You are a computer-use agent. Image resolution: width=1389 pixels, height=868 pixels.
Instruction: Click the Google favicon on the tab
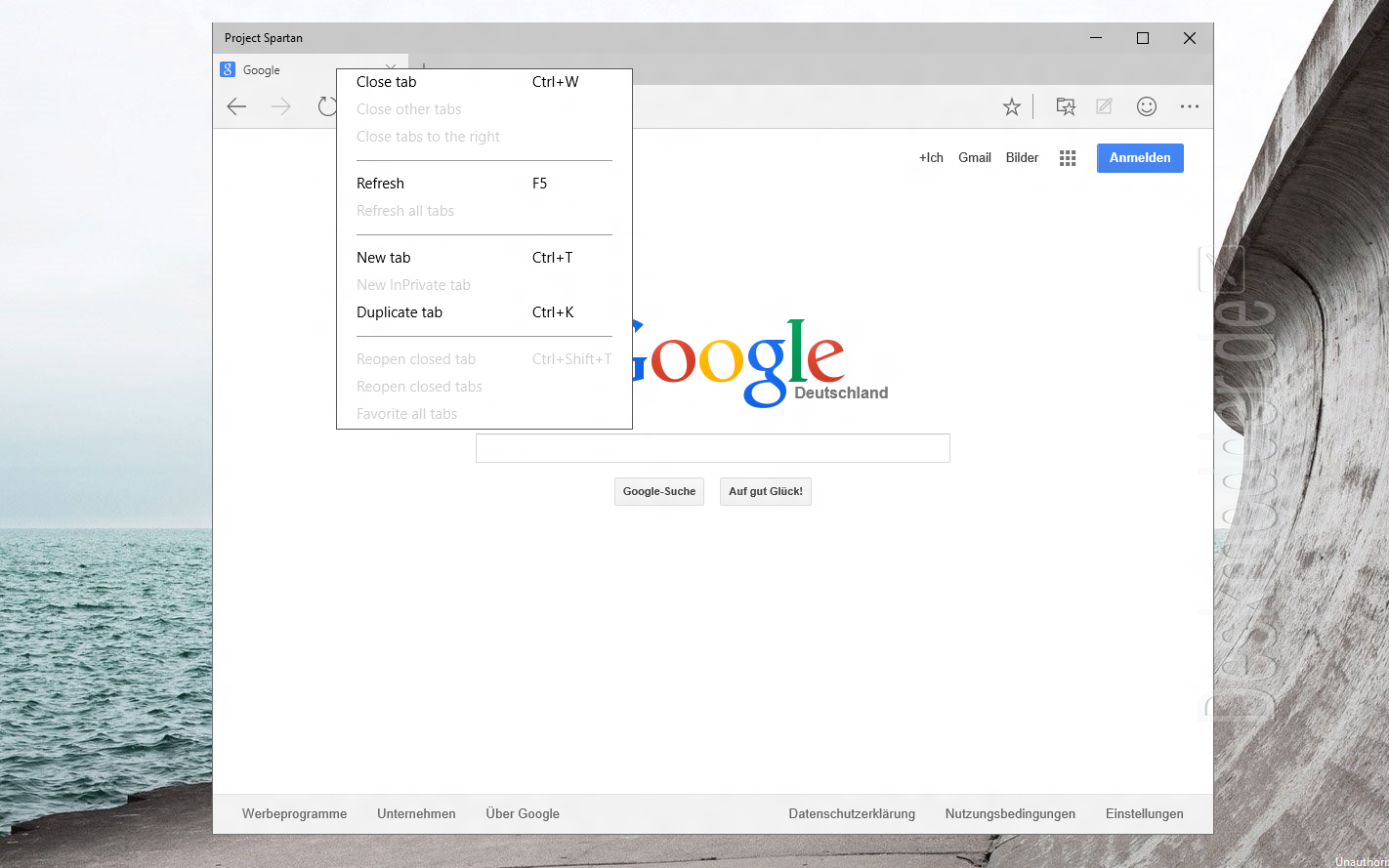pos(228,69)
